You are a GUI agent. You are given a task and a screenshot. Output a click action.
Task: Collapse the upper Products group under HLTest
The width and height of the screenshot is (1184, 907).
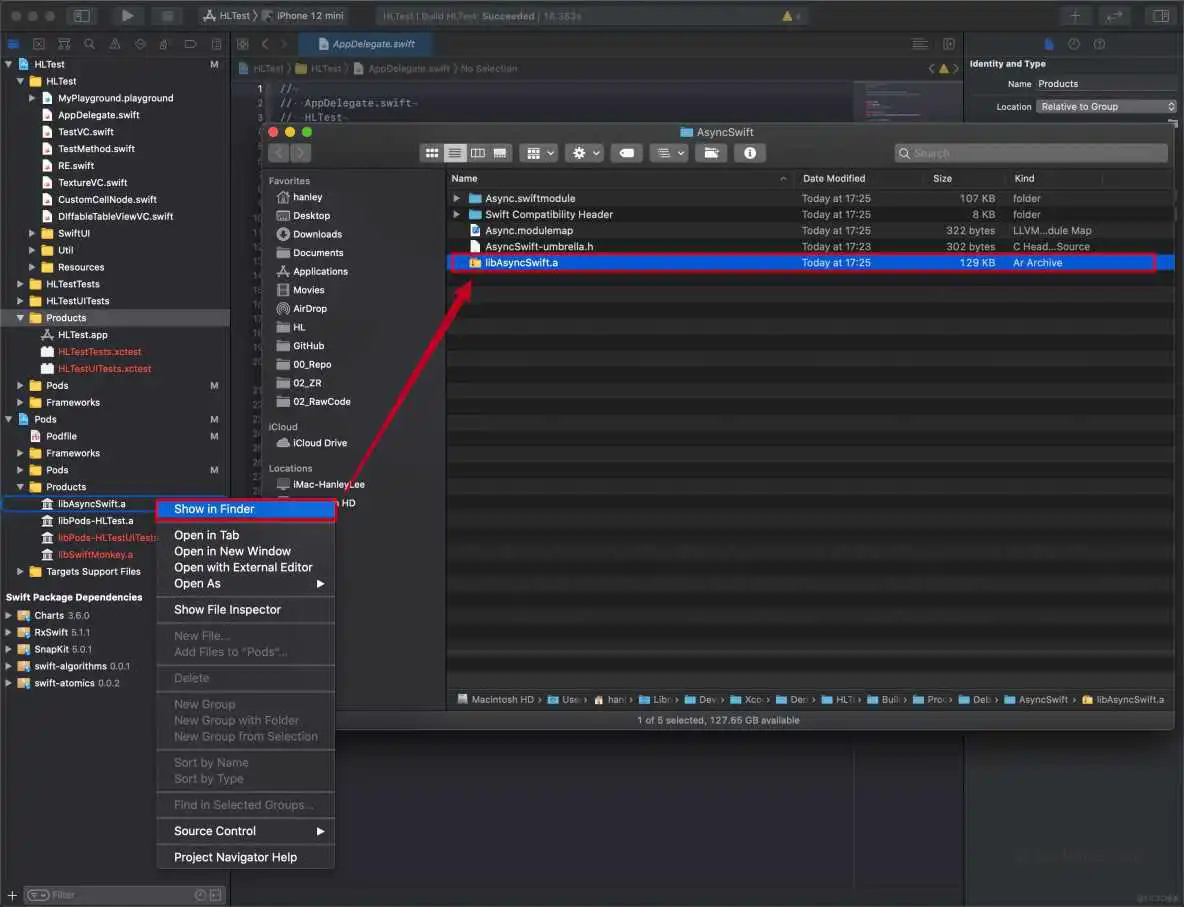(x=20, y=318)
